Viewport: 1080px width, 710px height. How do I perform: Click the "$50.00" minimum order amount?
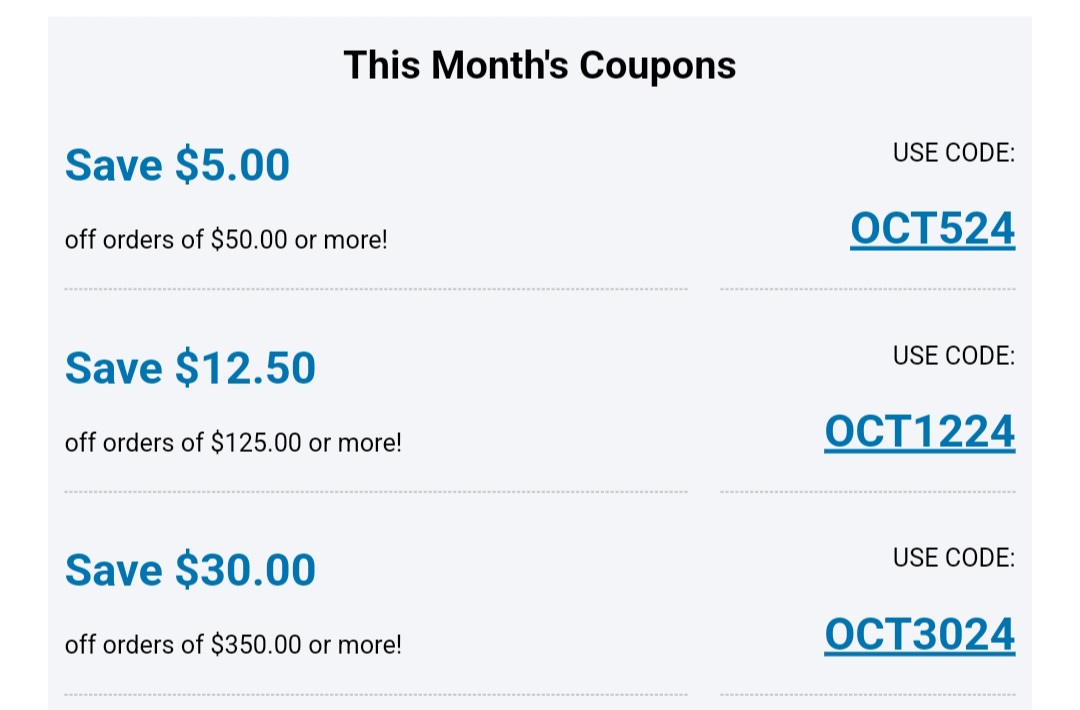point(249,240)
